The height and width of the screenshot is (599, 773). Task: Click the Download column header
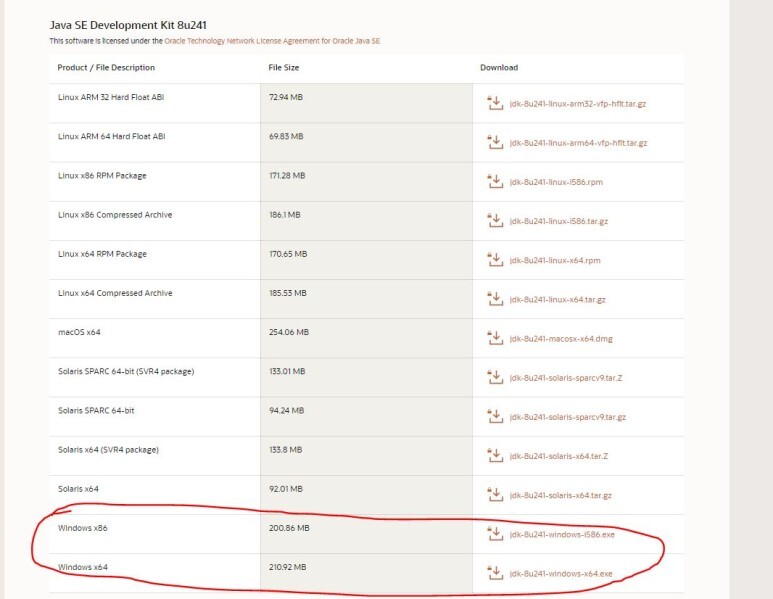pos(499,68)
